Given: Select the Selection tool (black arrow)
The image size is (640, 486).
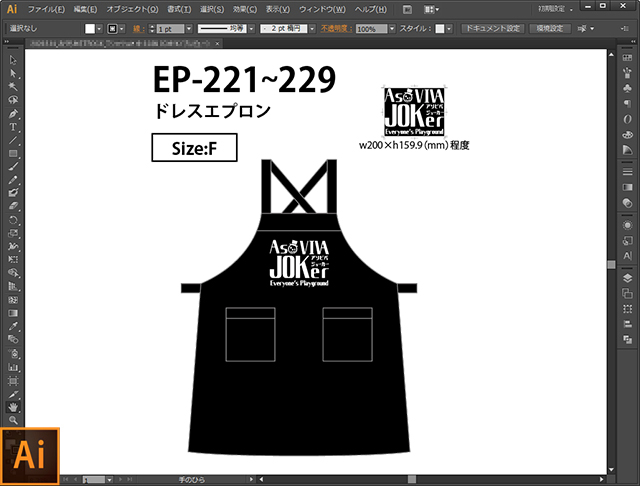Looking at the screenshot, I should 13,60.
